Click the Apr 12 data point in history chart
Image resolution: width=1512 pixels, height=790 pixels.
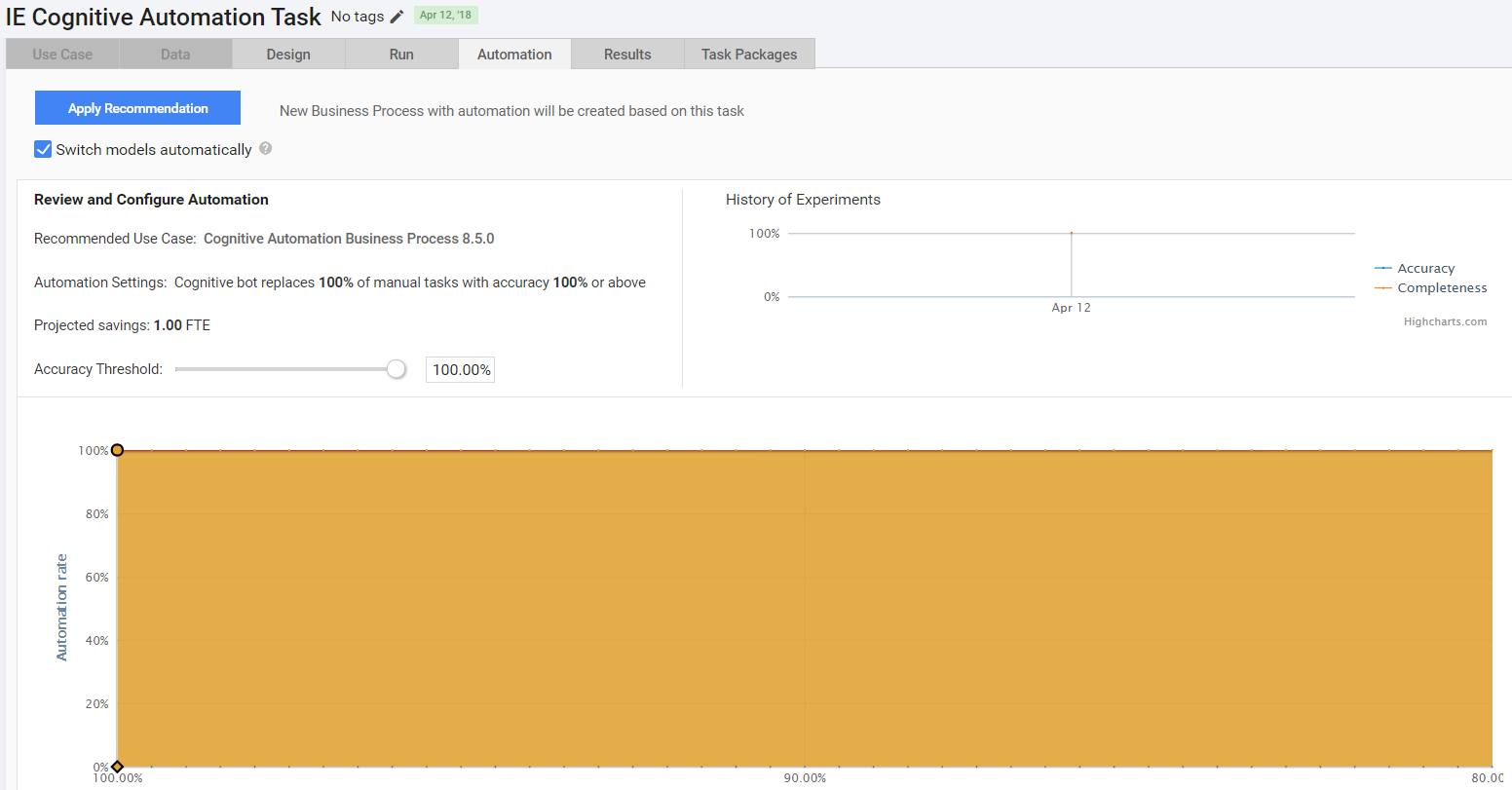pos(1072,234)
